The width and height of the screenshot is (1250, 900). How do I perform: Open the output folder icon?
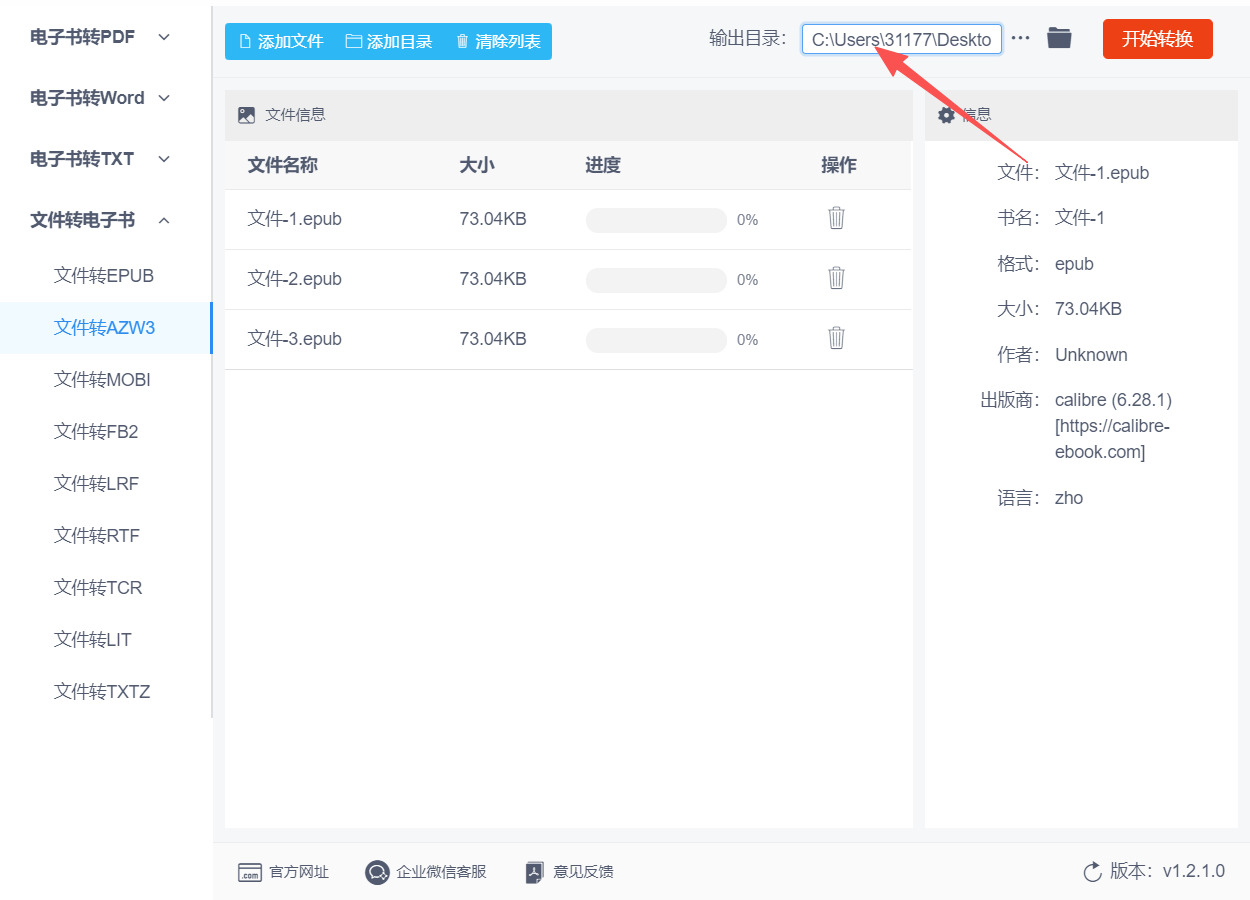coord(1059,38)
